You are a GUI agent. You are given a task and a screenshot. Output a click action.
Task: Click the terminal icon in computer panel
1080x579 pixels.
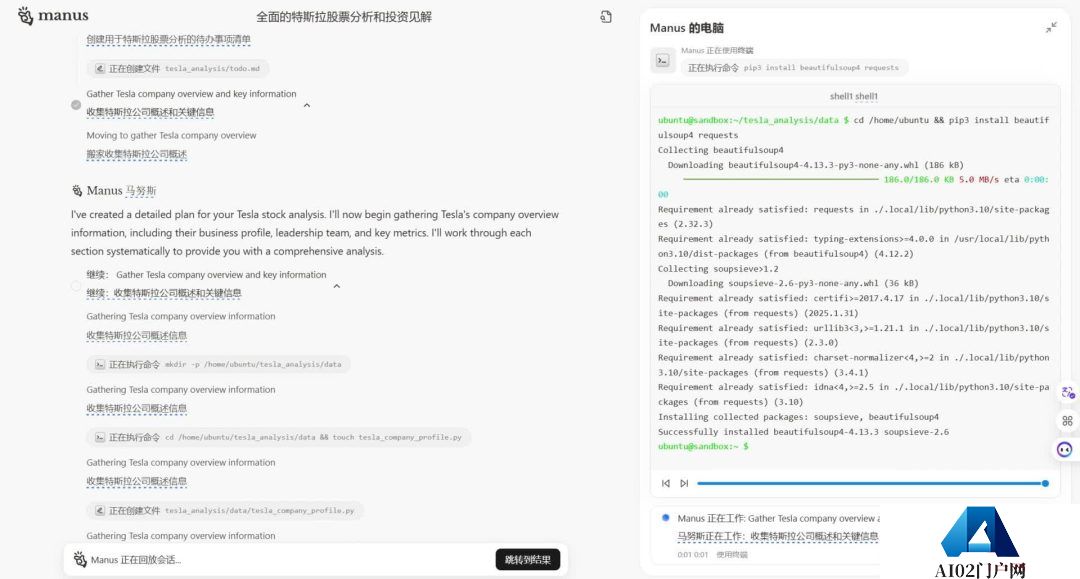click(663, 60)
